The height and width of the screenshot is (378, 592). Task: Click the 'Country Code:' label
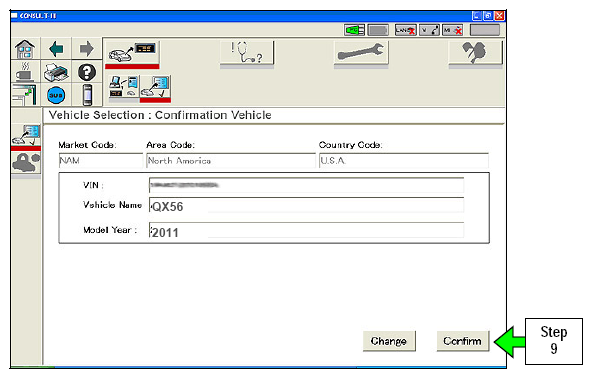tap(350, 145)
